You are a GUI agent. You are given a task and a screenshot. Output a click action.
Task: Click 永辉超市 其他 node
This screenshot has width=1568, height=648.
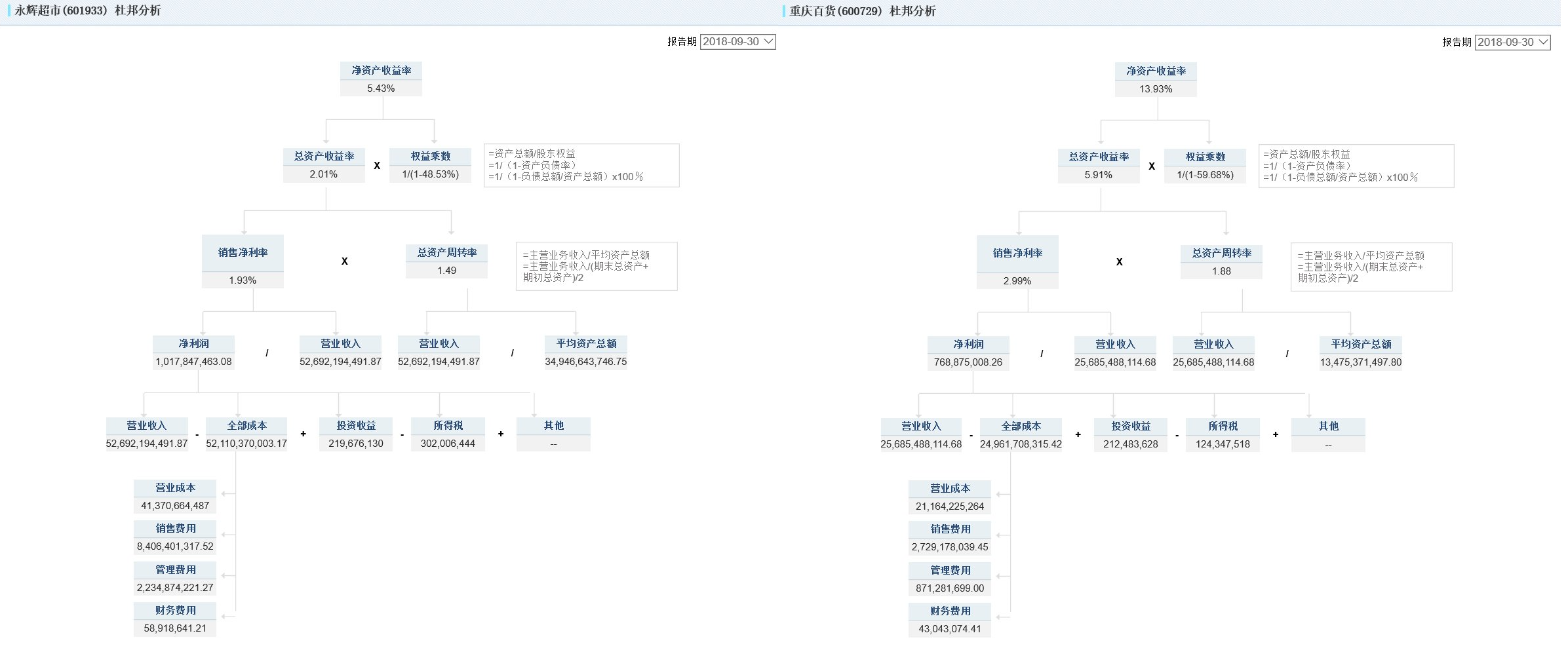(553, 434)
